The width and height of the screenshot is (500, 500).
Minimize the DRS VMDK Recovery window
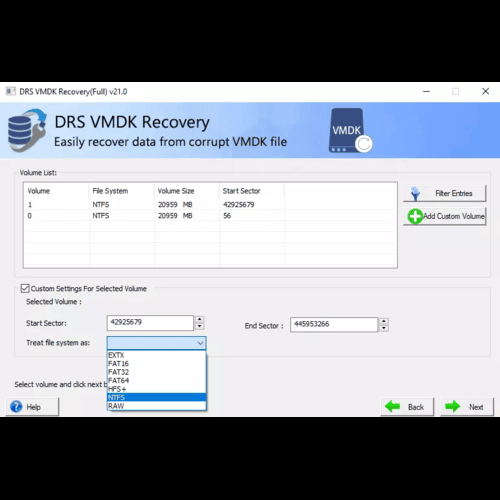tap(426, 91)
